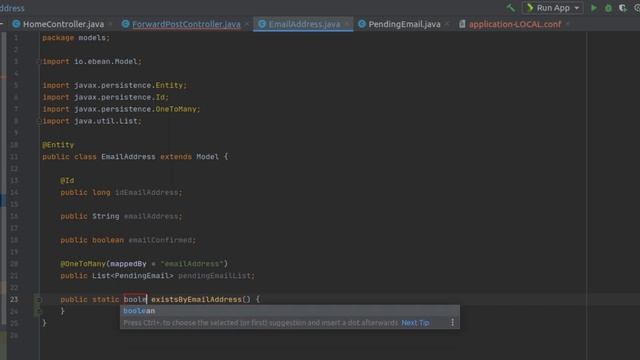Click the green Debug bug icon
Viewport: 640px width, 360px height.
(608, 8)
